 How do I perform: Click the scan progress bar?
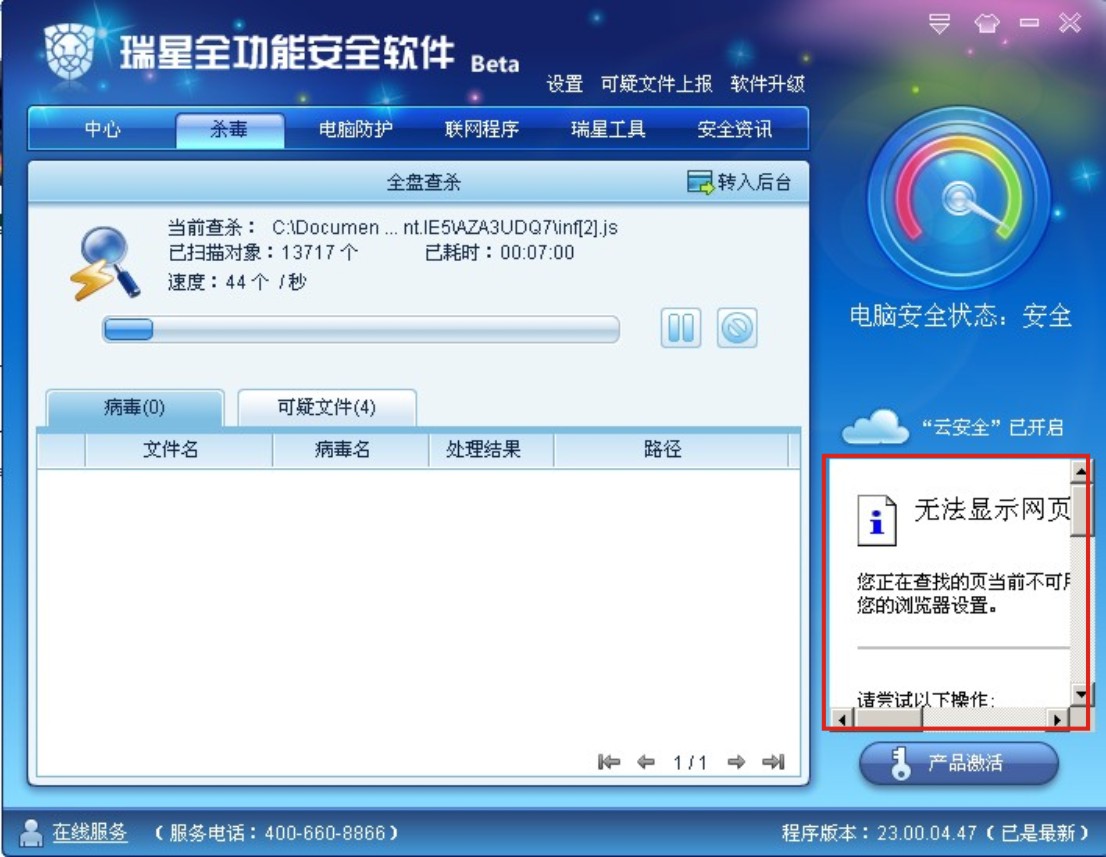361,329
